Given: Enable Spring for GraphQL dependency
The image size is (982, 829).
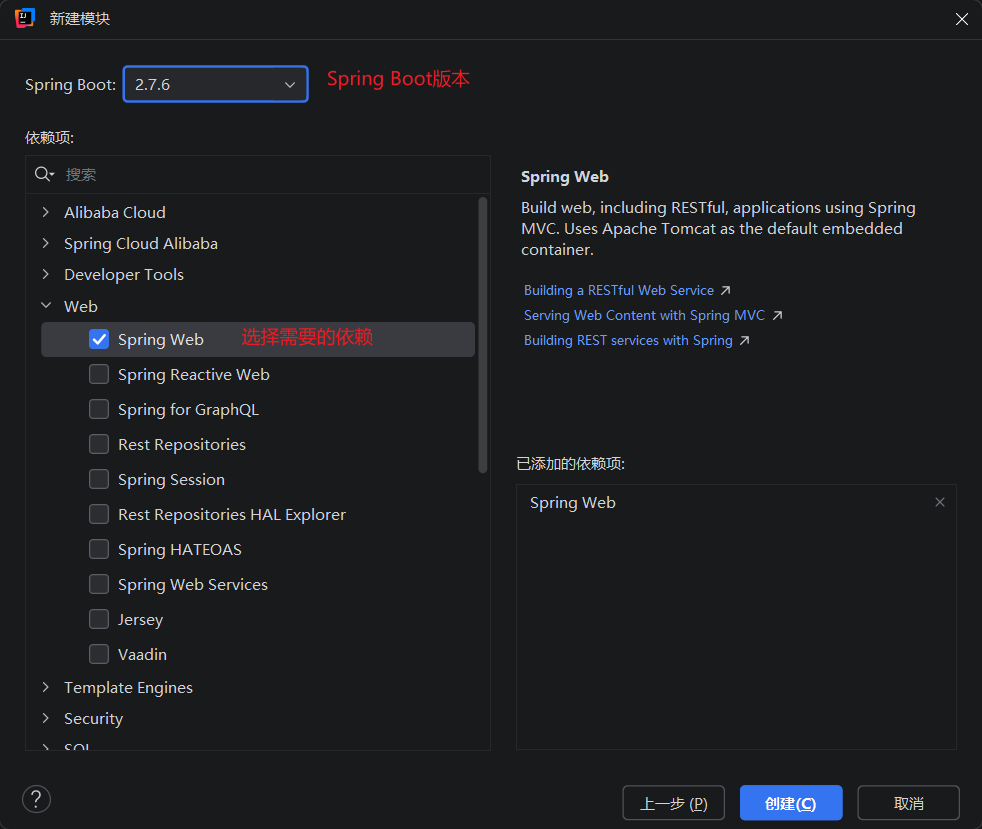Looking at the screenshot, I should (x=99, y=409).
